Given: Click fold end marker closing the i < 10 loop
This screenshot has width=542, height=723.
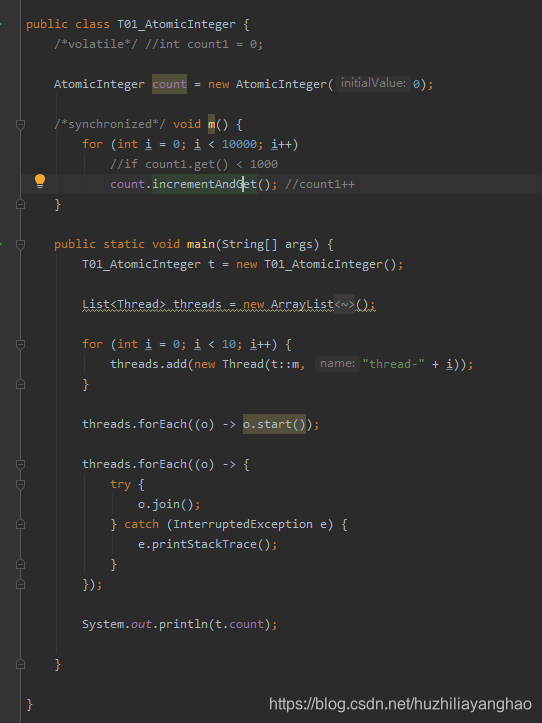Looking at the screenshot, I should click(x=20, y=384).
